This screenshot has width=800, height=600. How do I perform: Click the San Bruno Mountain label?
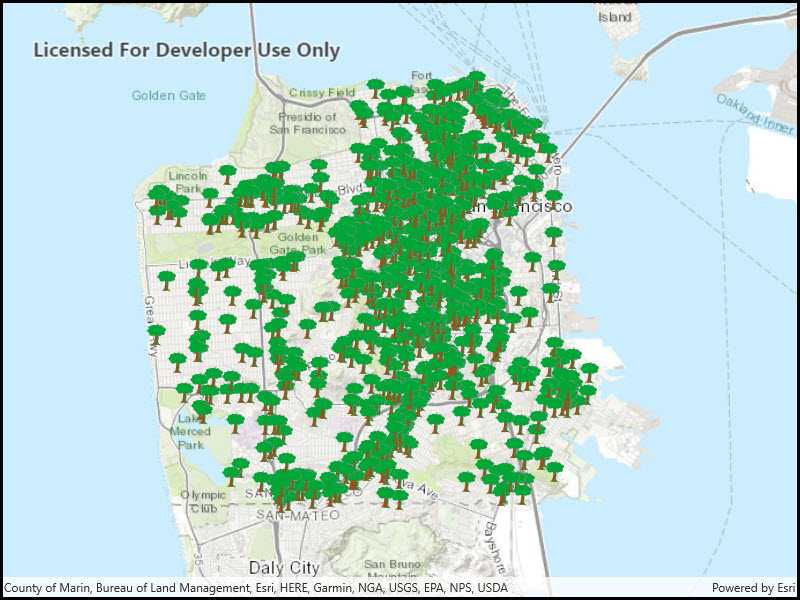pos(393,569)
